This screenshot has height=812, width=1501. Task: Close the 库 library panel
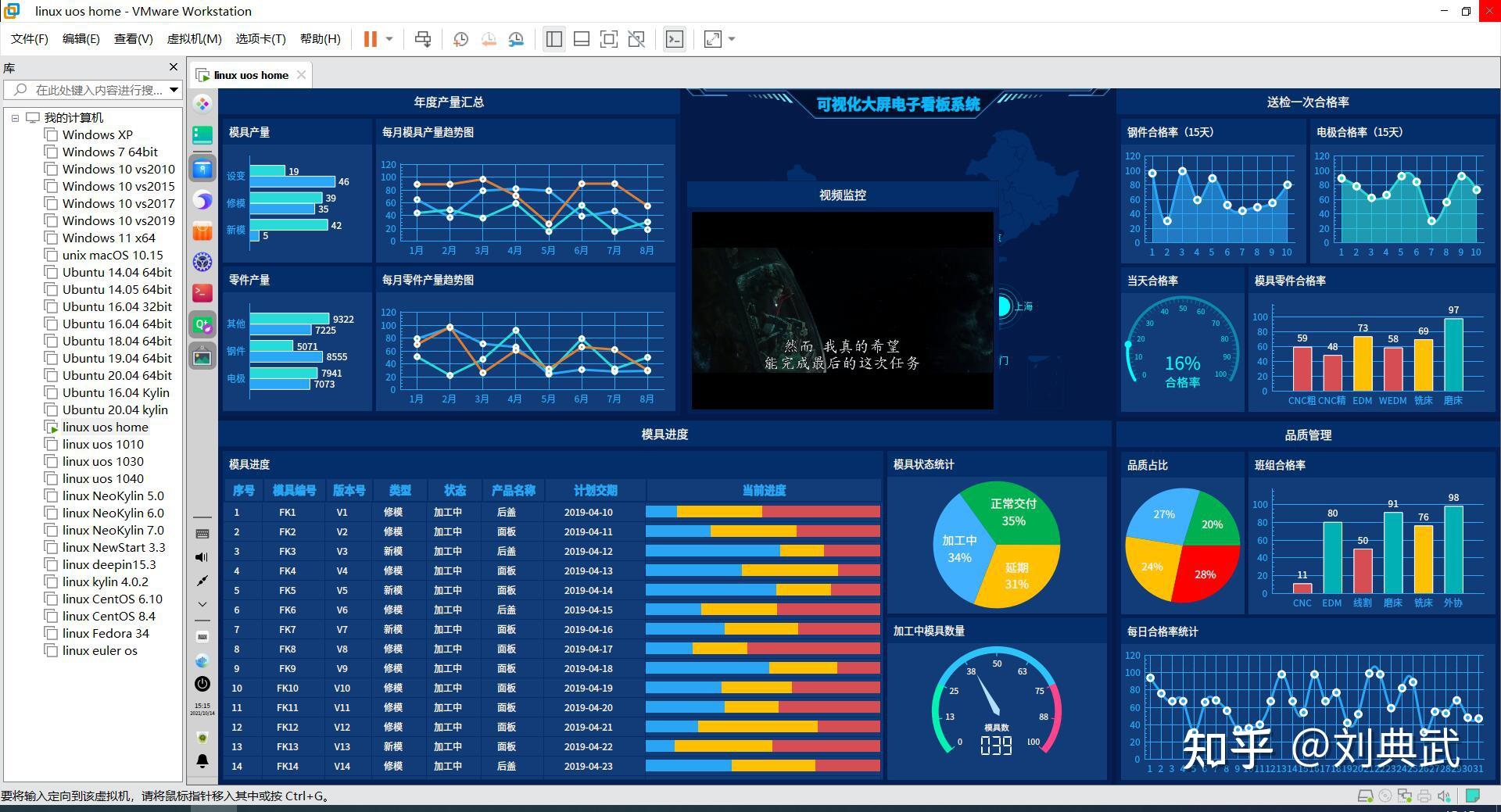174,67
